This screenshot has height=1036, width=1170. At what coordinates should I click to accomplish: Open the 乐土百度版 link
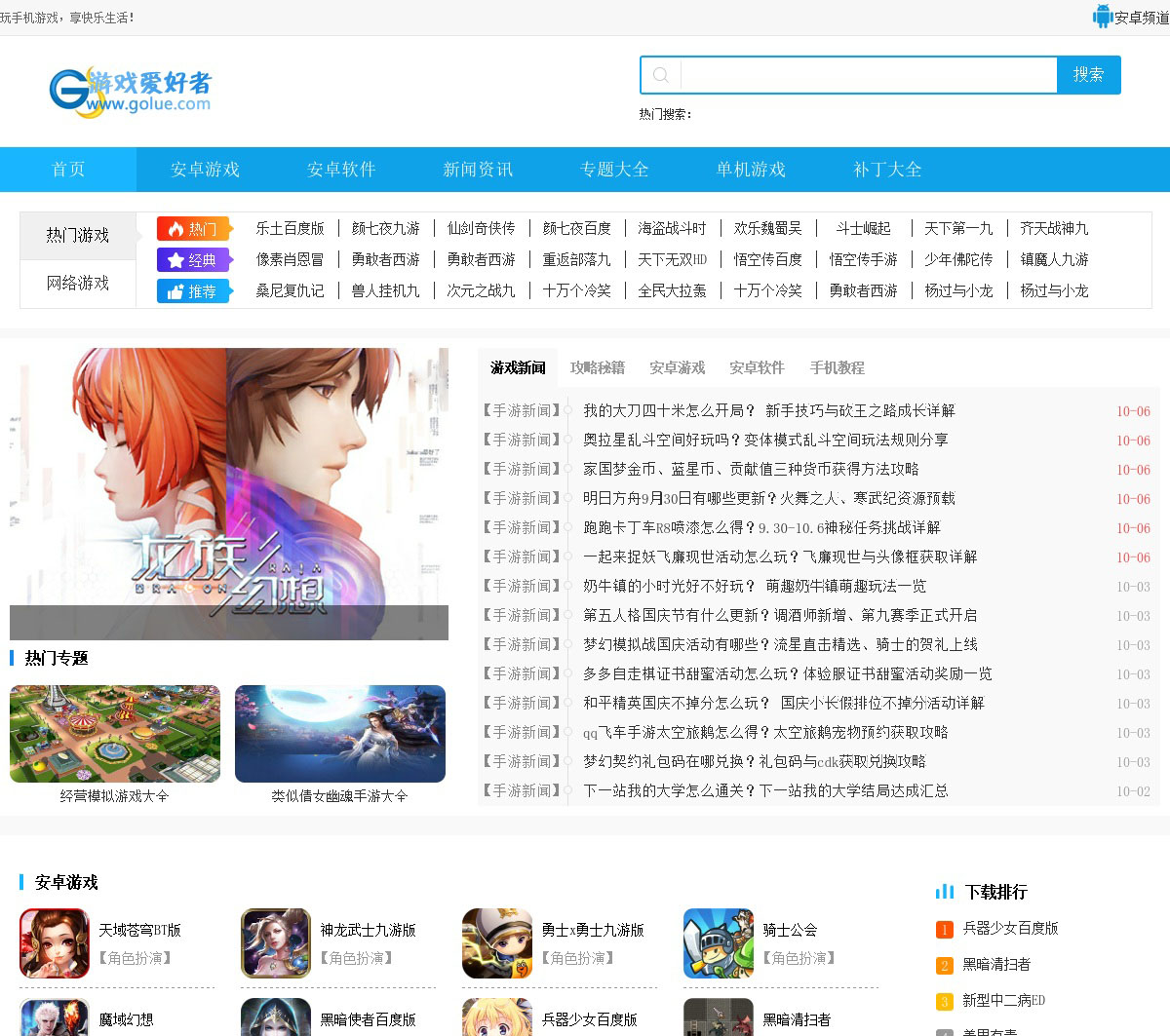coord(290,228)
